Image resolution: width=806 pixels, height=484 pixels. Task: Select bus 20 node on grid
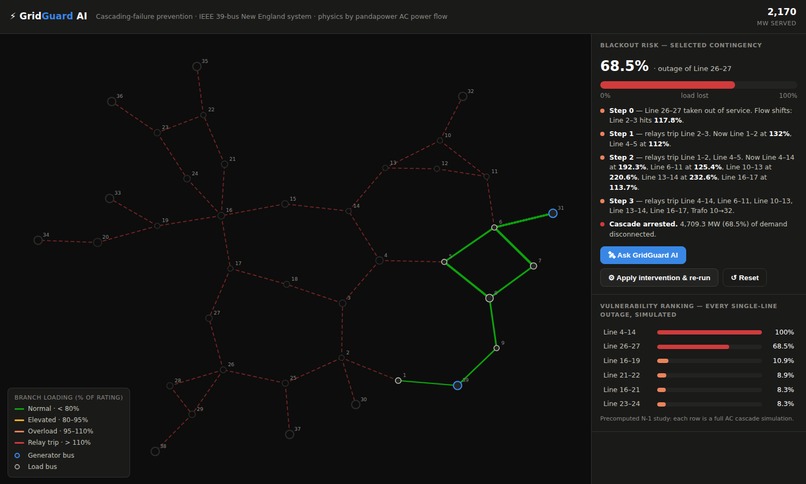[98, 242]
